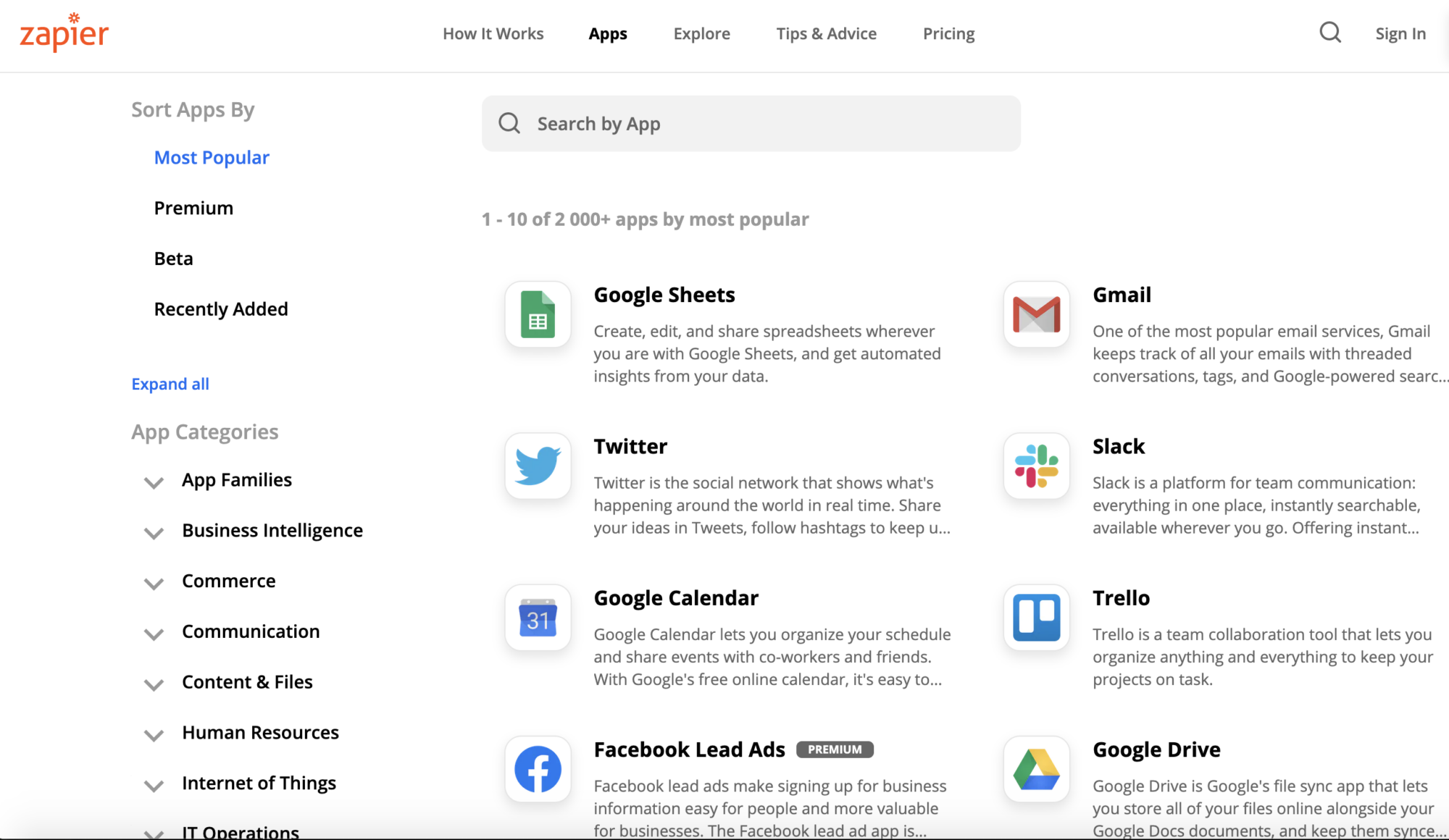Expand Communication category chevron
The width and height of the screenshot is (1449, 840).
[x=154, y=634]
